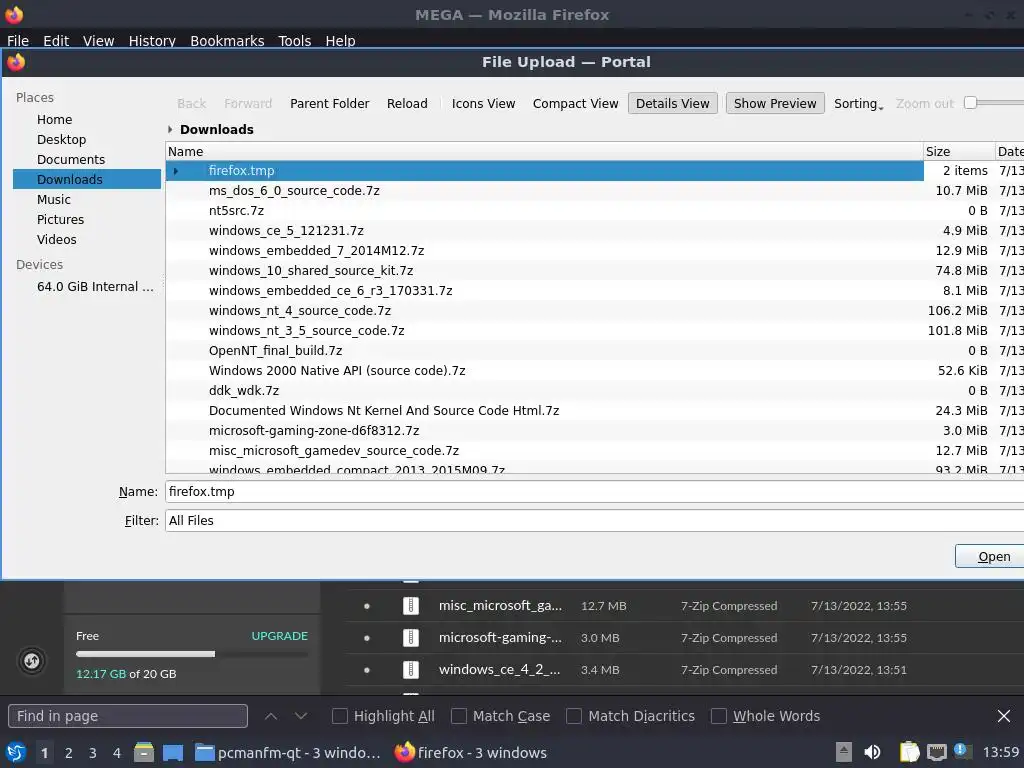Viewport: 1024px width, 768px height.
Task: Open the Tools menu
Action: [295, 40]
